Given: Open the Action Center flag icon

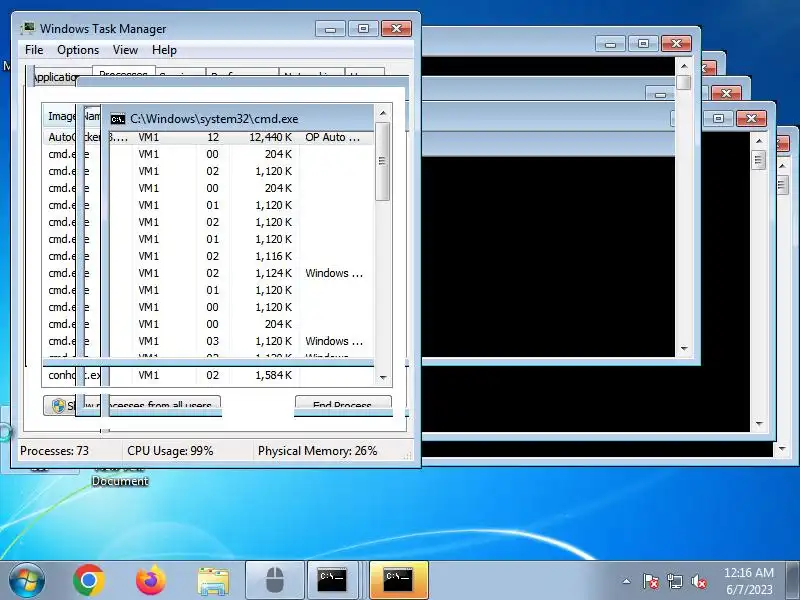Looking at the screenshot, I should (x=651, y=581).
